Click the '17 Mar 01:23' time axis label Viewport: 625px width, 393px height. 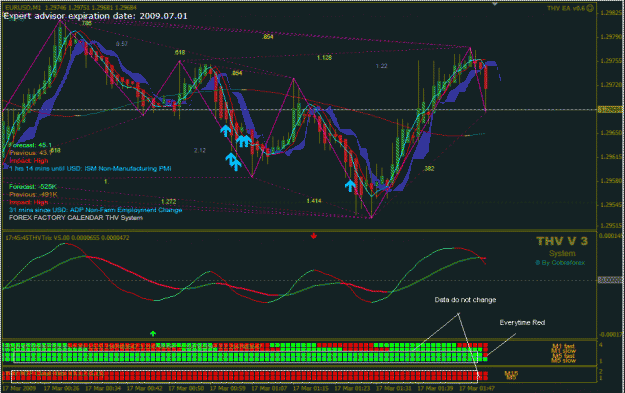pos(352,388)
